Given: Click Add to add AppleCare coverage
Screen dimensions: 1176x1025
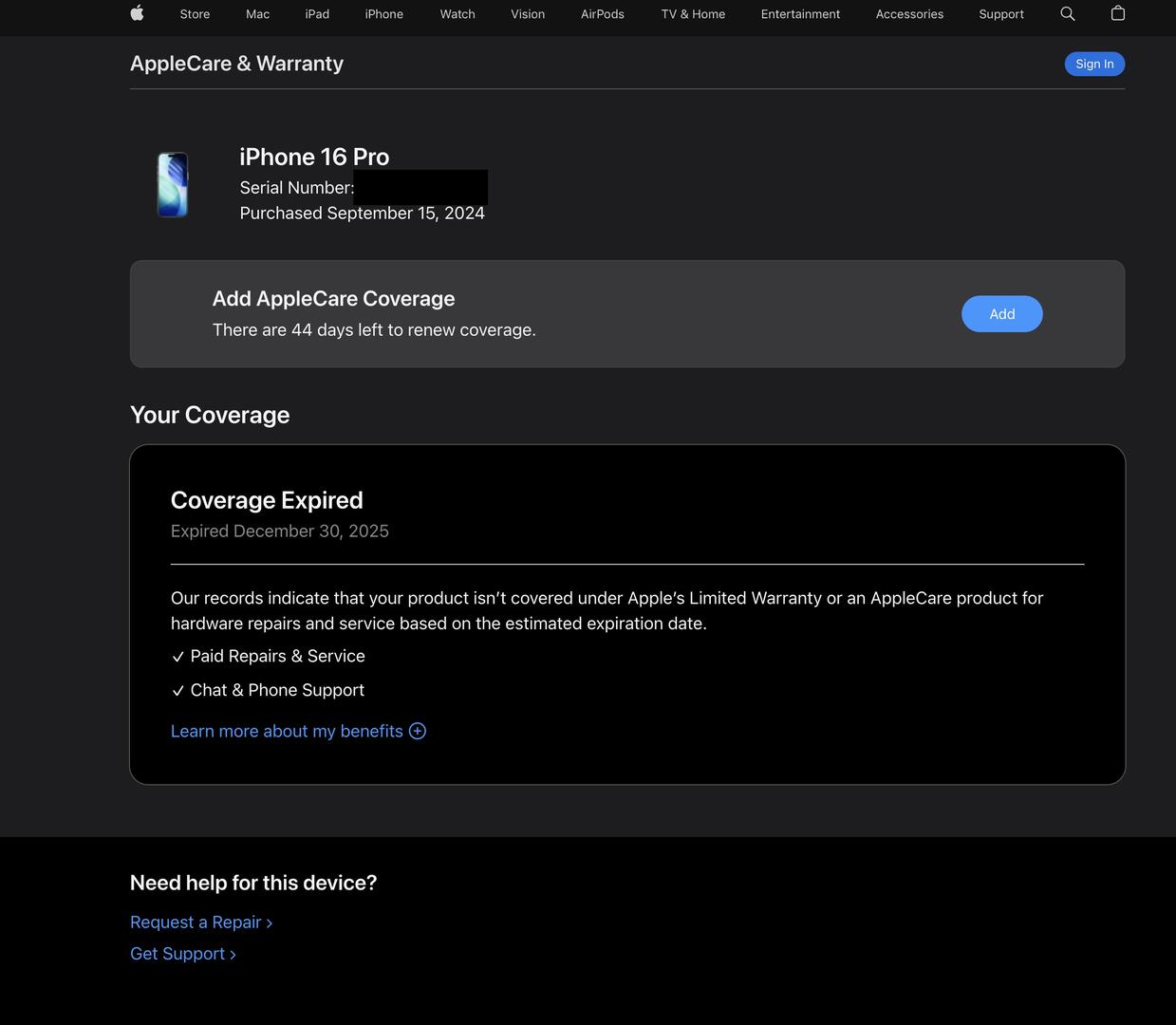Looking at the screenshot, I should (1001, 314).
